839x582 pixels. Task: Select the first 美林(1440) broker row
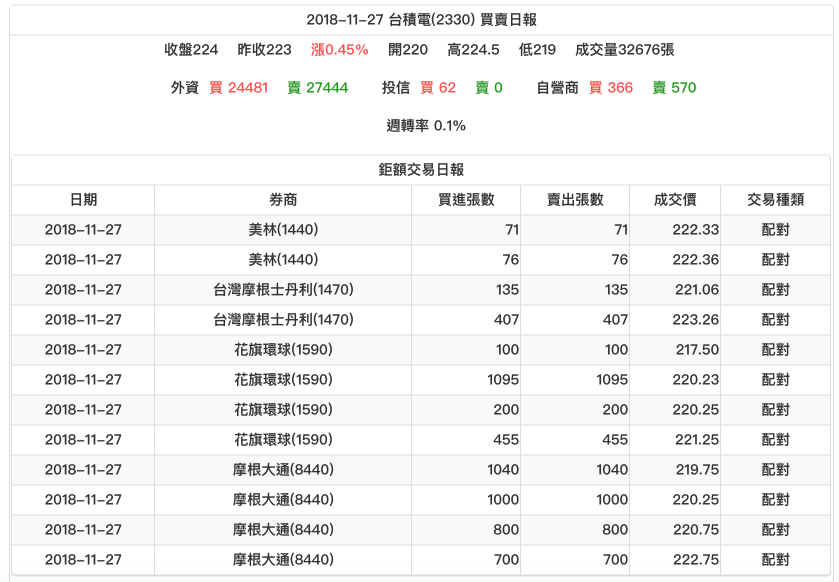click(x=284, y=230)
